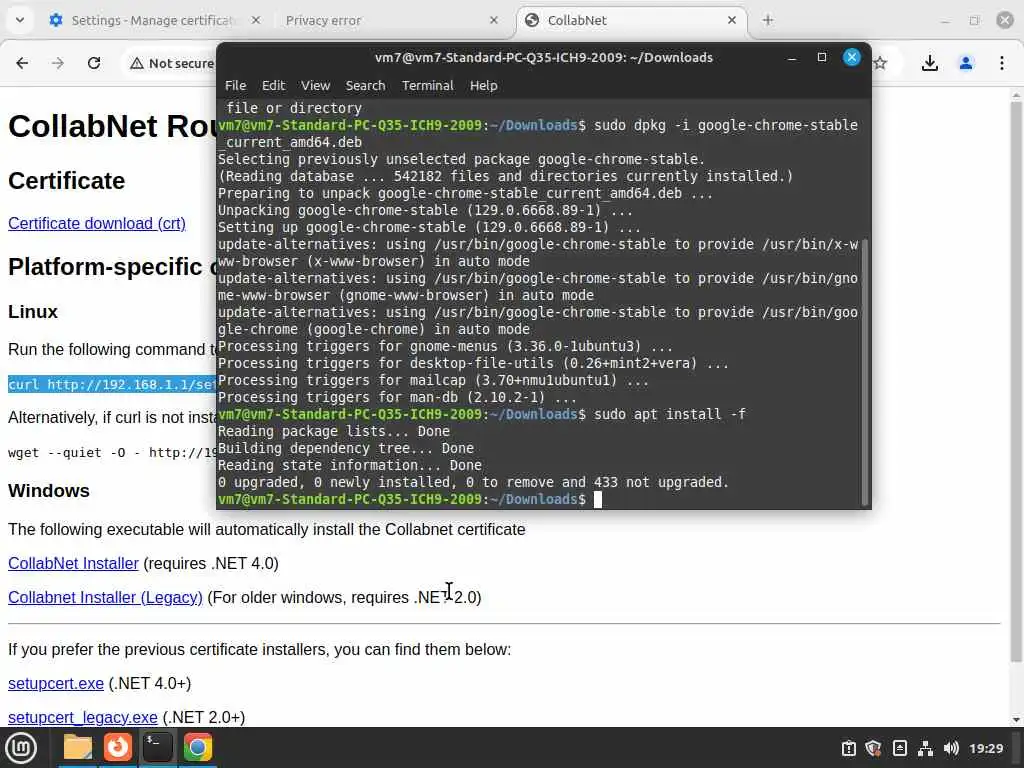Open the Chrome three-dot menu
This screenshot has width=1024, height=768.
coord(1002,63)
